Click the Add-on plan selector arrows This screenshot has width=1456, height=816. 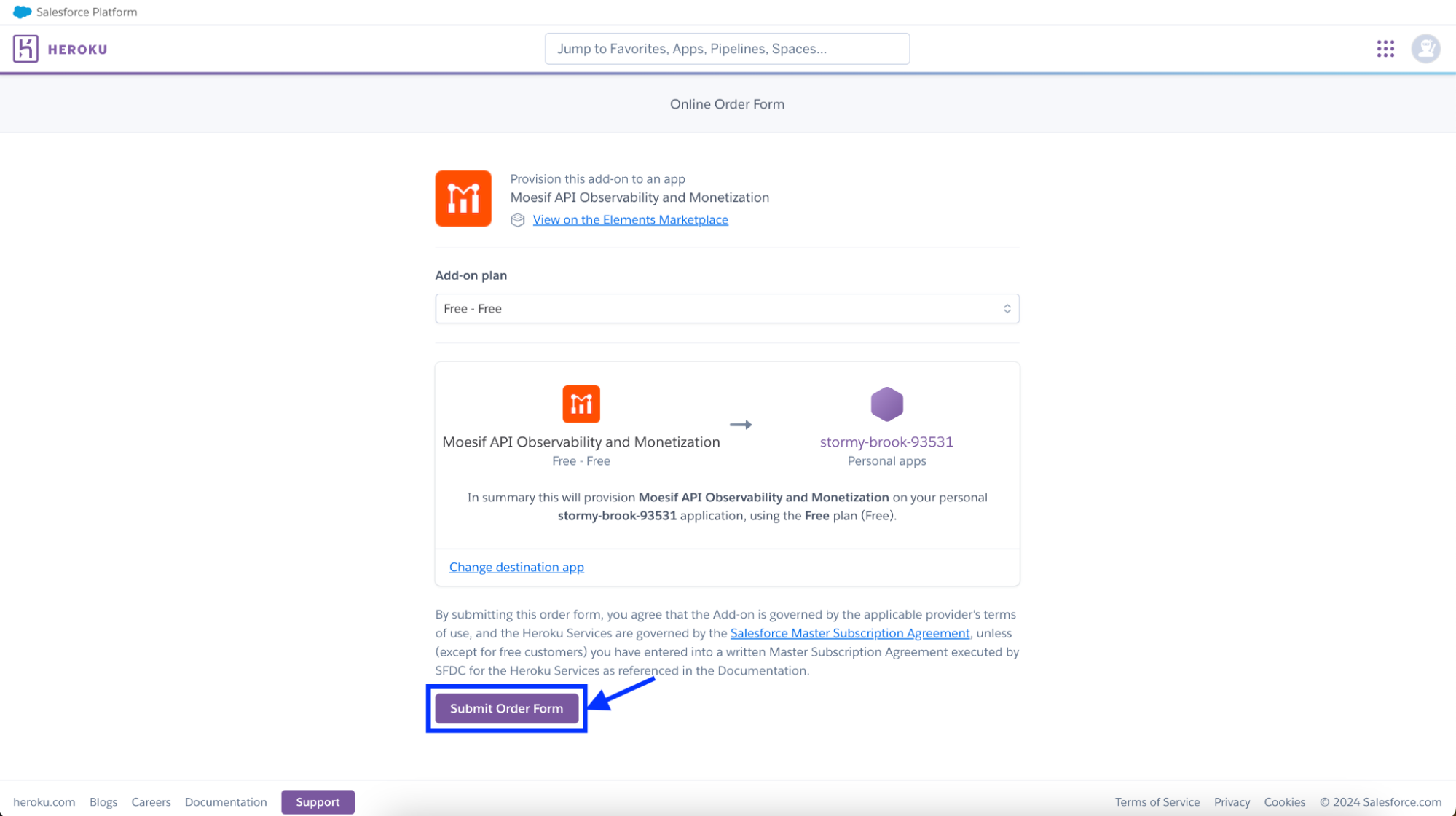[1007, 309]
